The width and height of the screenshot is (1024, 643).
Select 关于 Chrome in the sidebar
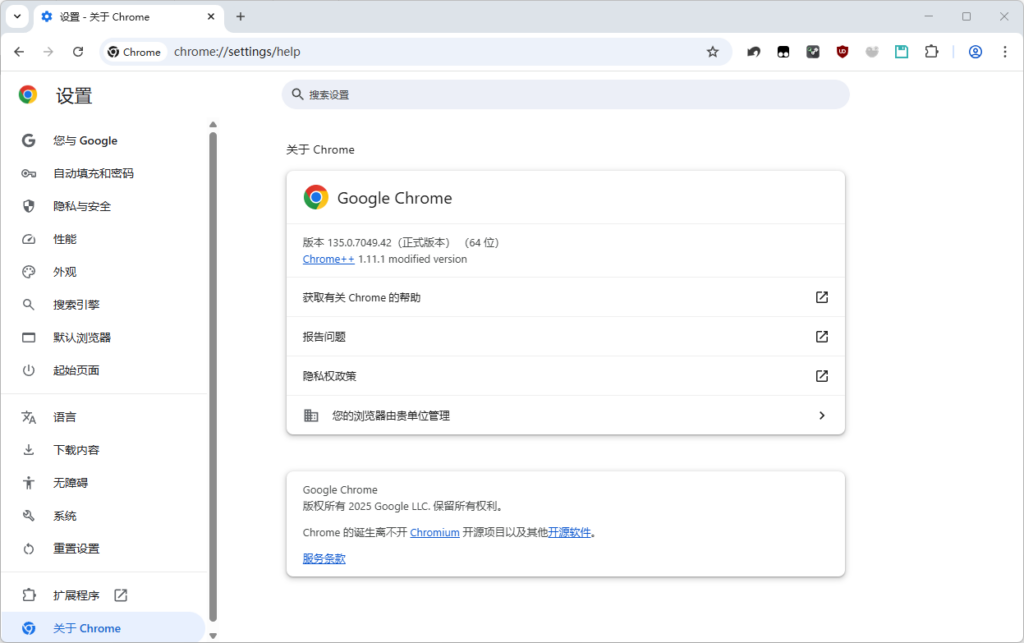click(104, 628)
